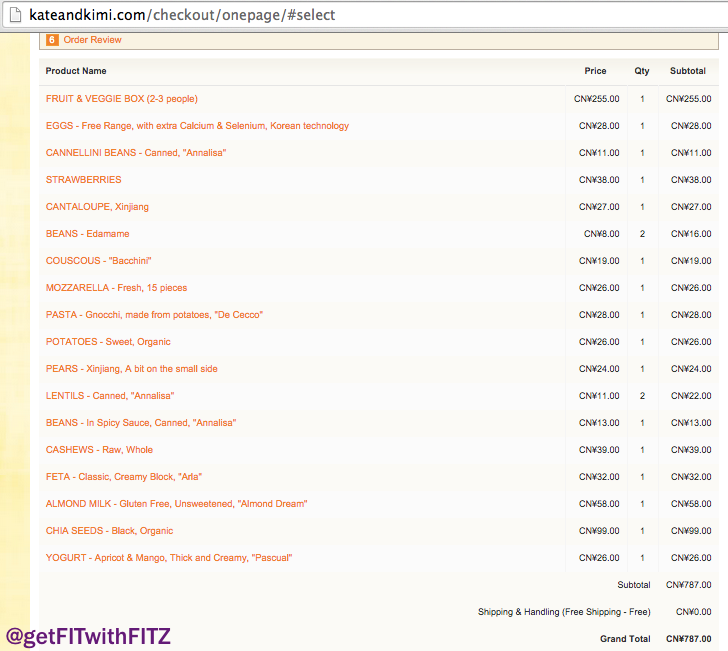This screenshot has width=728, height=651.
Task: Open FRUIT & VEGGIE BOX (2-3 people) link
Action: [122, 99]
